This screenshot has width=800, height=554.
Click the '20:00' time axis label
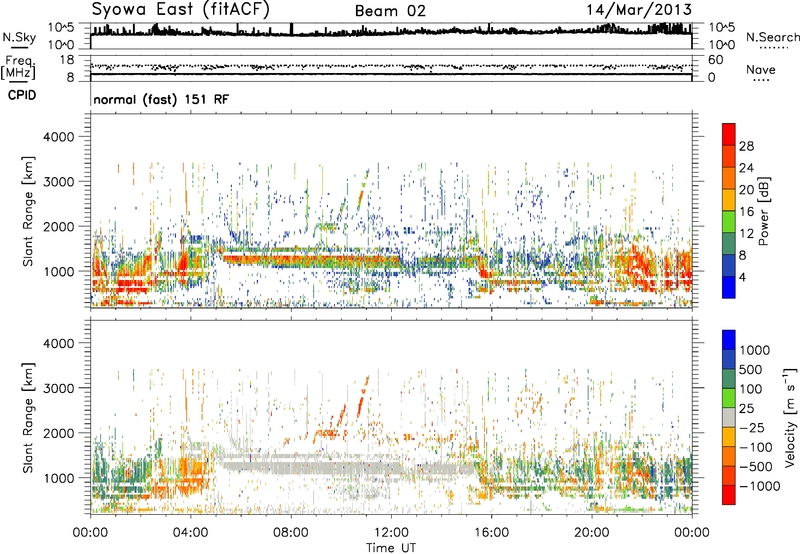592,533
